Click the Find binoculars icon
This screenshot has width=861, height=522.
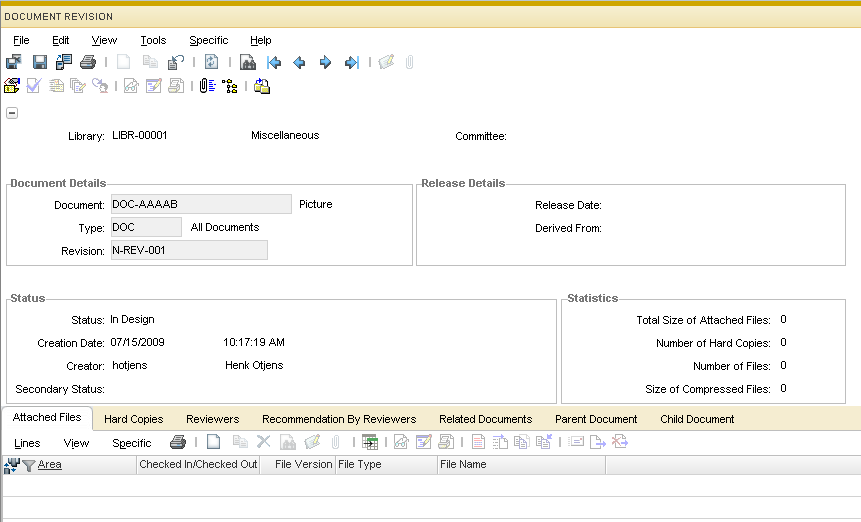(248, 62)
